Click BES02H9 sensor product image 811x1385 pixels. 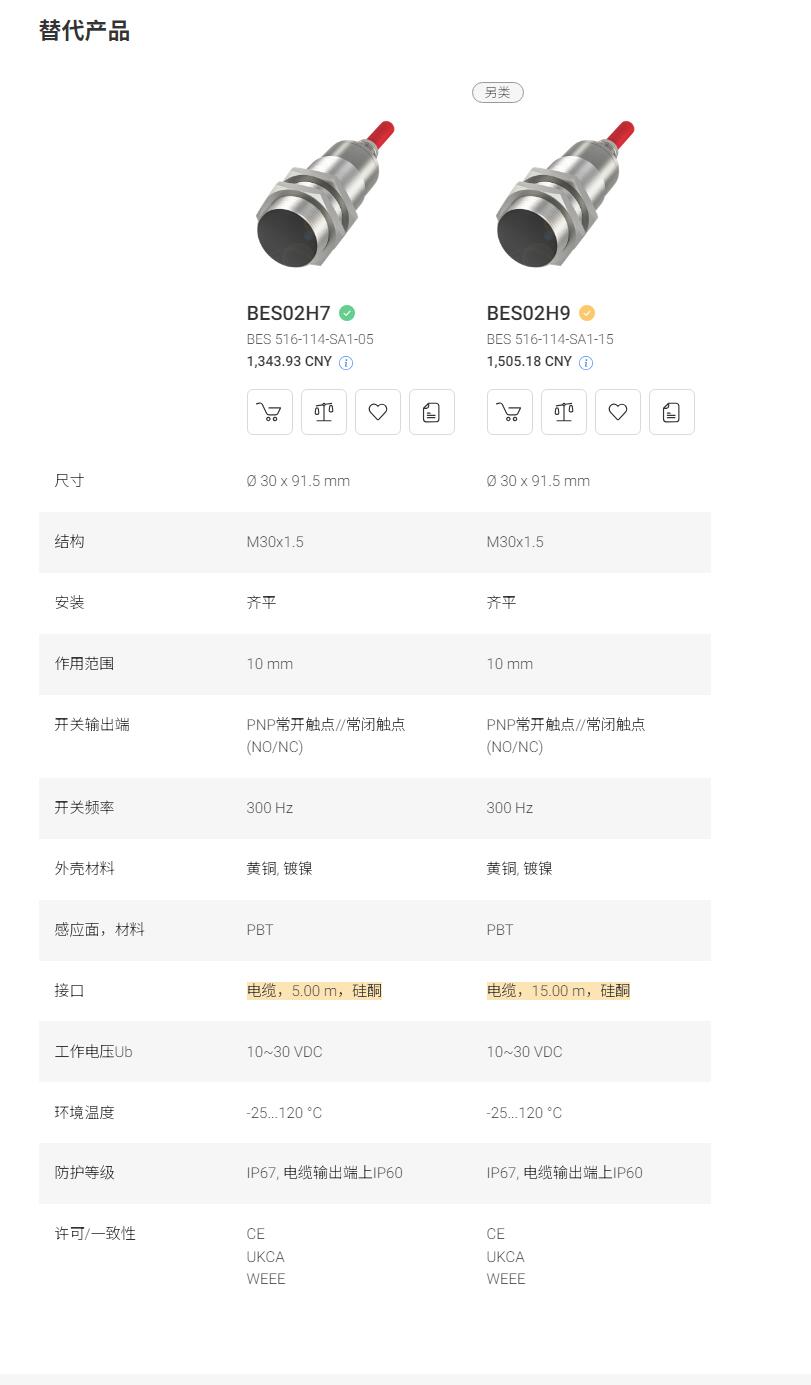click(564, 194)
